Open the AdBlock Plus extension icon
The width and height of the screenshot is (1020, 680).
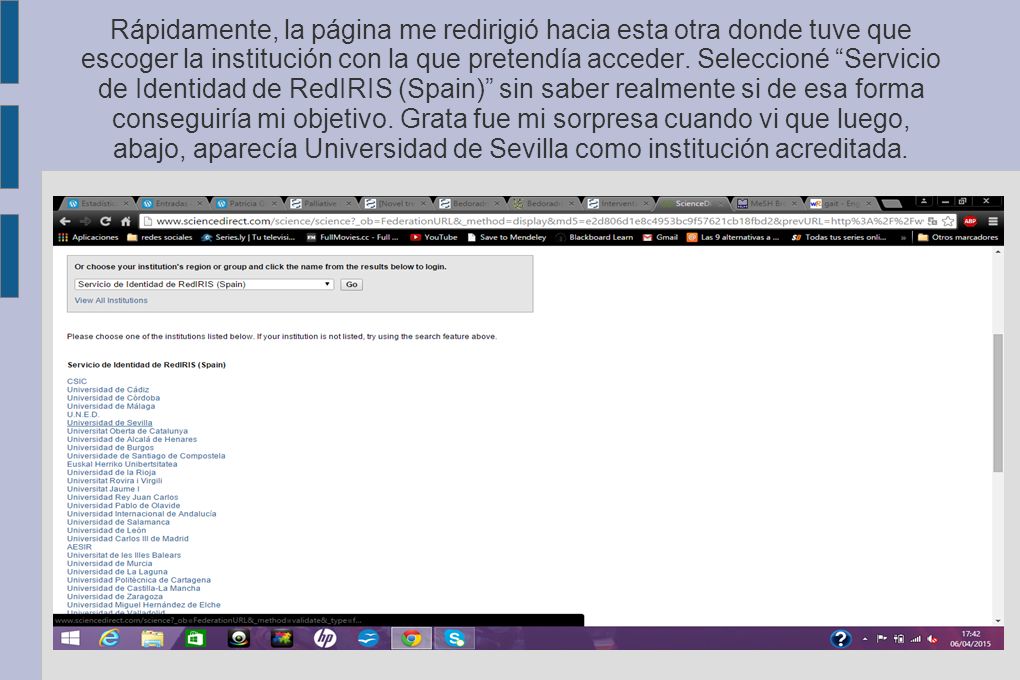[x=970, y=221]
